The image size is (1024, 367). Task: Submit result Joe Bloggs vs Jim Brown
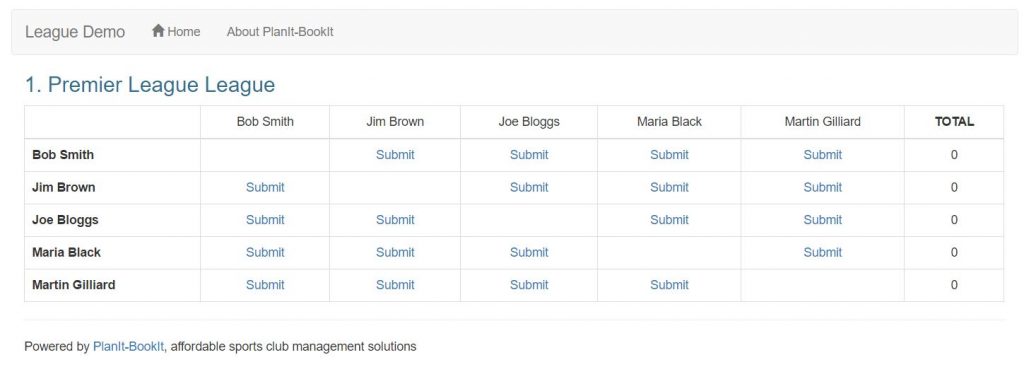(x=395, y=220)
